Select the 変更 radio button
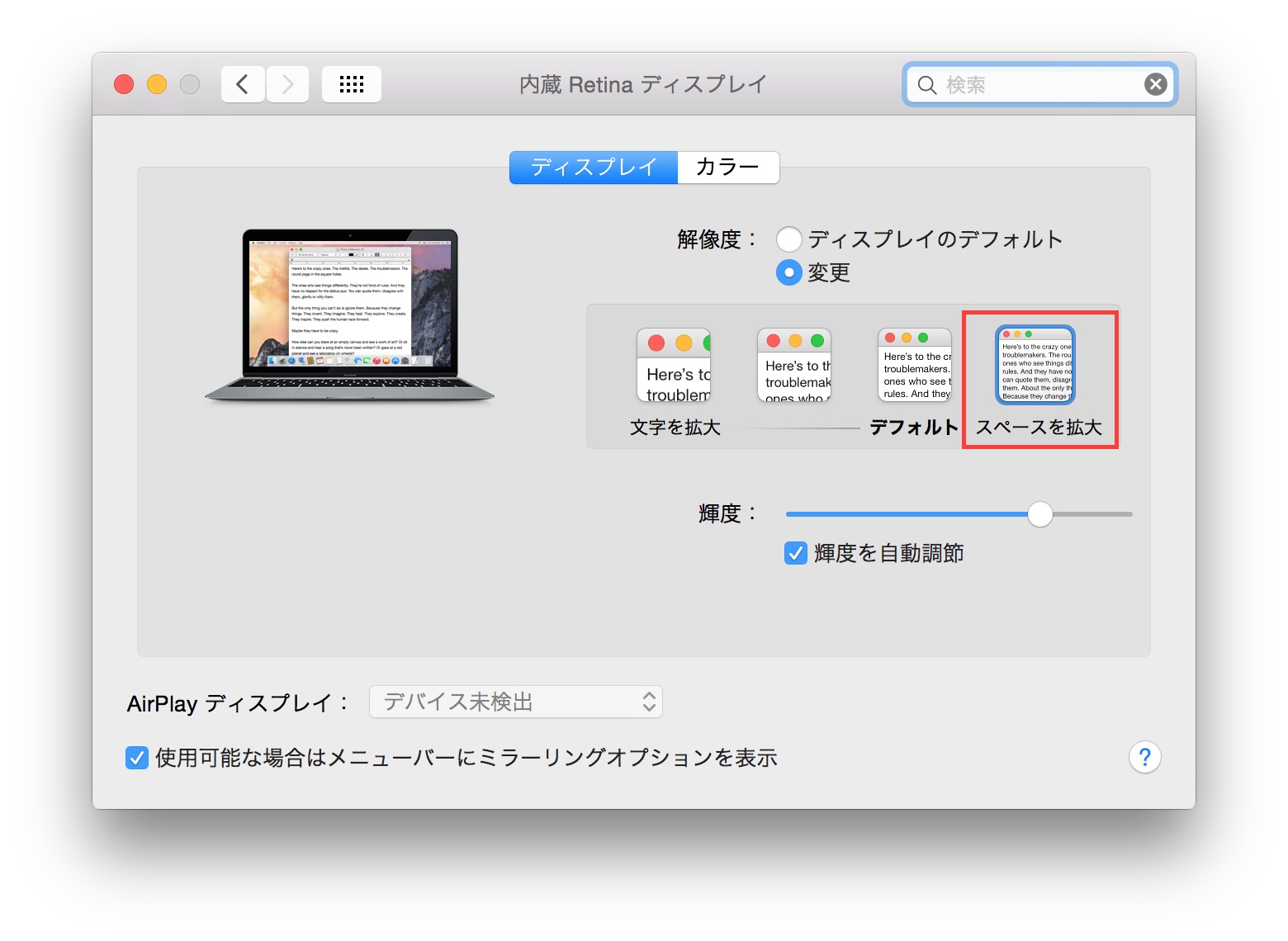Screen dimensions: 1288x941 point(789,272)
